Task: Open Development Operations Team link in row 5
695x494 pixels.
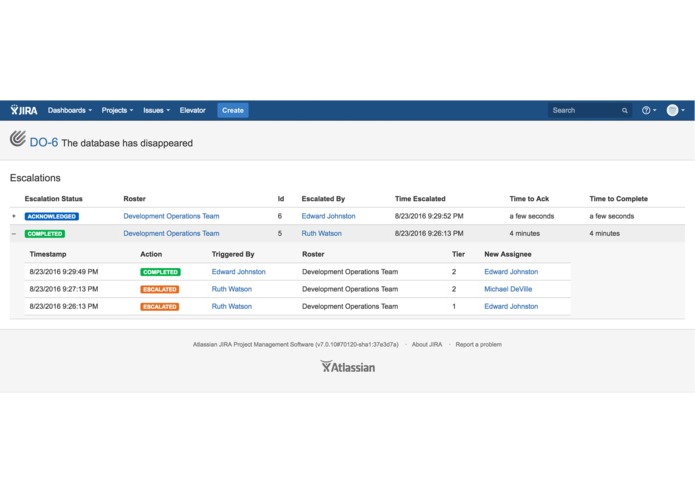Action: click(171, 233)
